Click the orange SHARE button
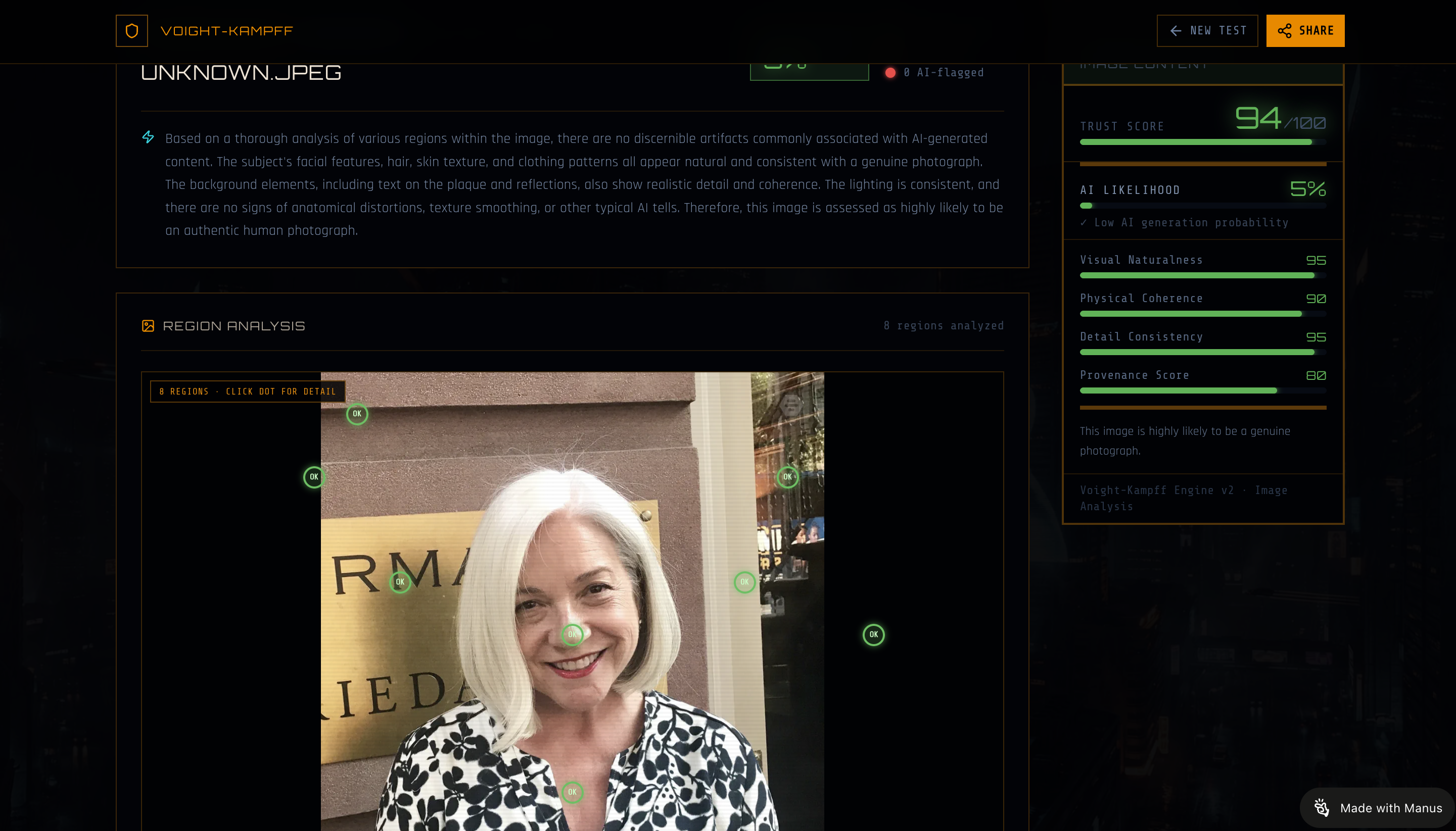The width and height of the screenshot is (1456, 831). click(1305, 31)
